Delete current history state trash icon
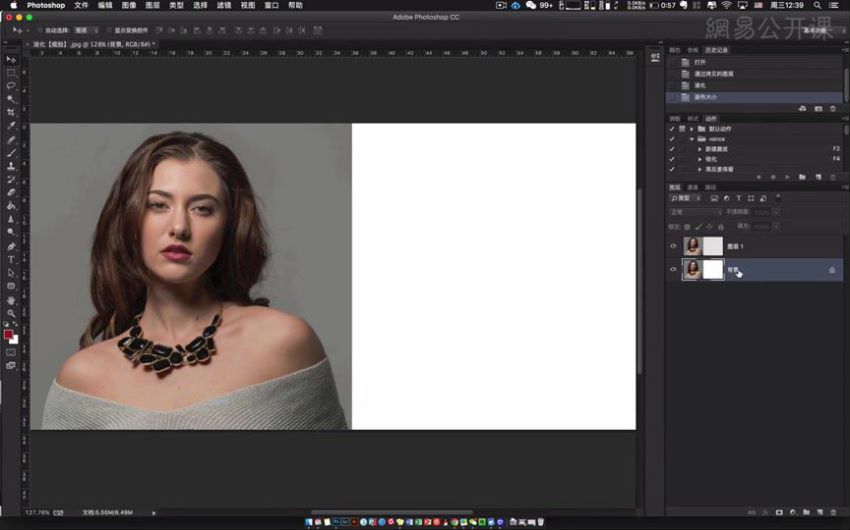Viewport: 850px width, 530px height. click(x=833, y=108)
